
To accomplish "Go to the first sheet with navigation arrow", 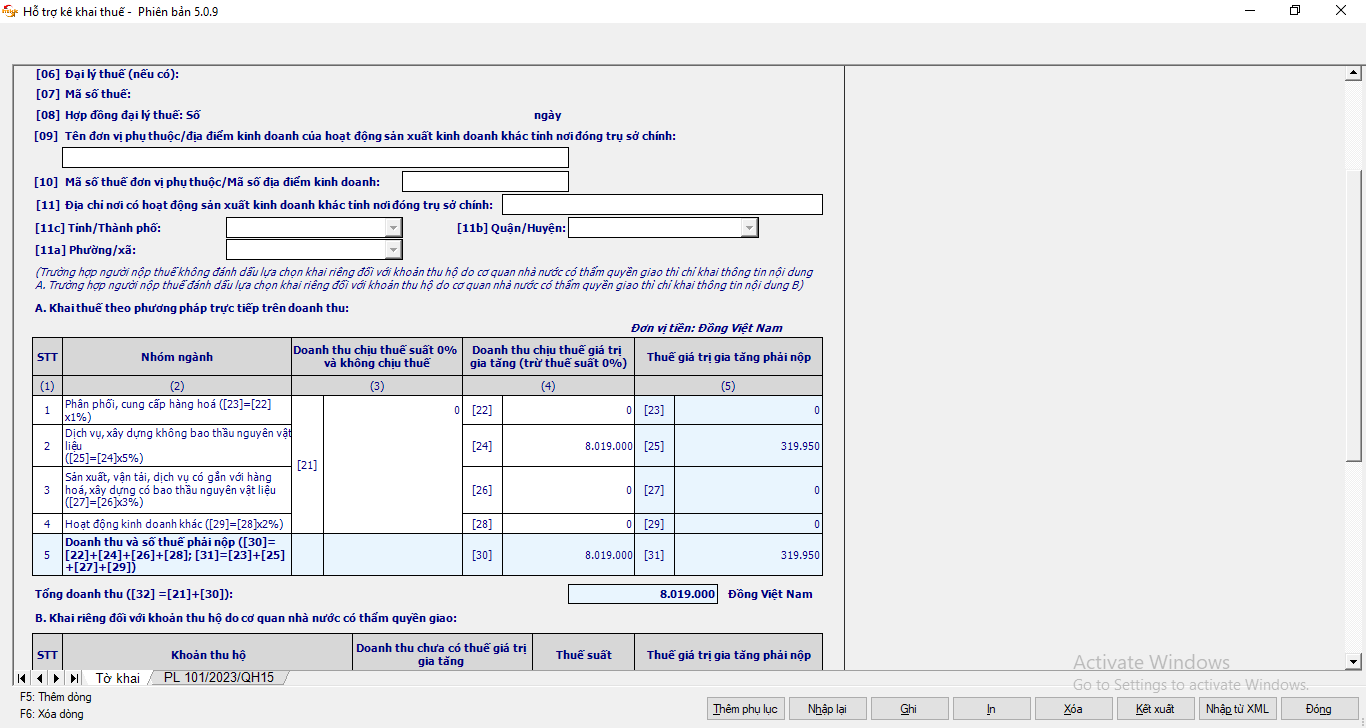I will tap(22, 678).
